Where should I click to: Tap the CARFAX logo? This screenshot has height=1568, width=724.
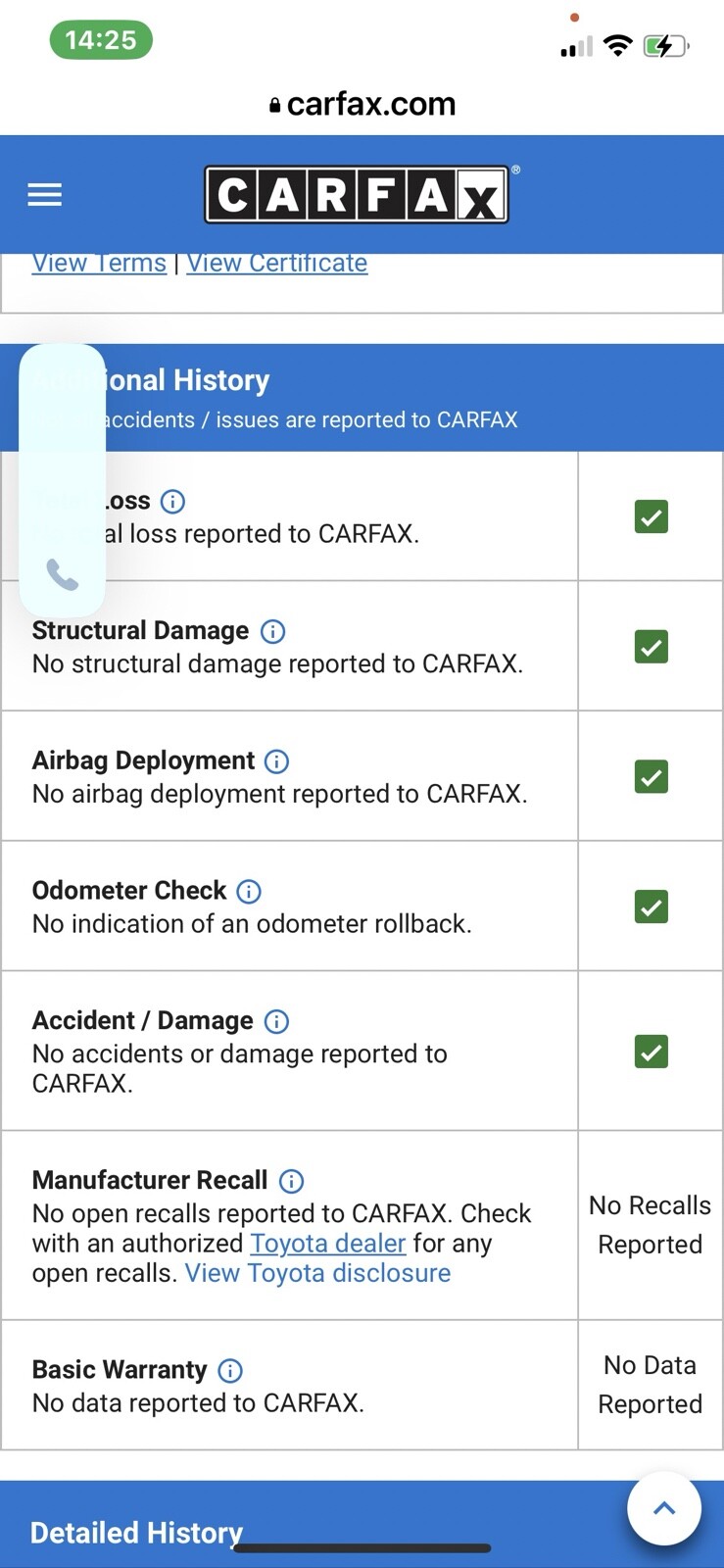coord(357,195)
